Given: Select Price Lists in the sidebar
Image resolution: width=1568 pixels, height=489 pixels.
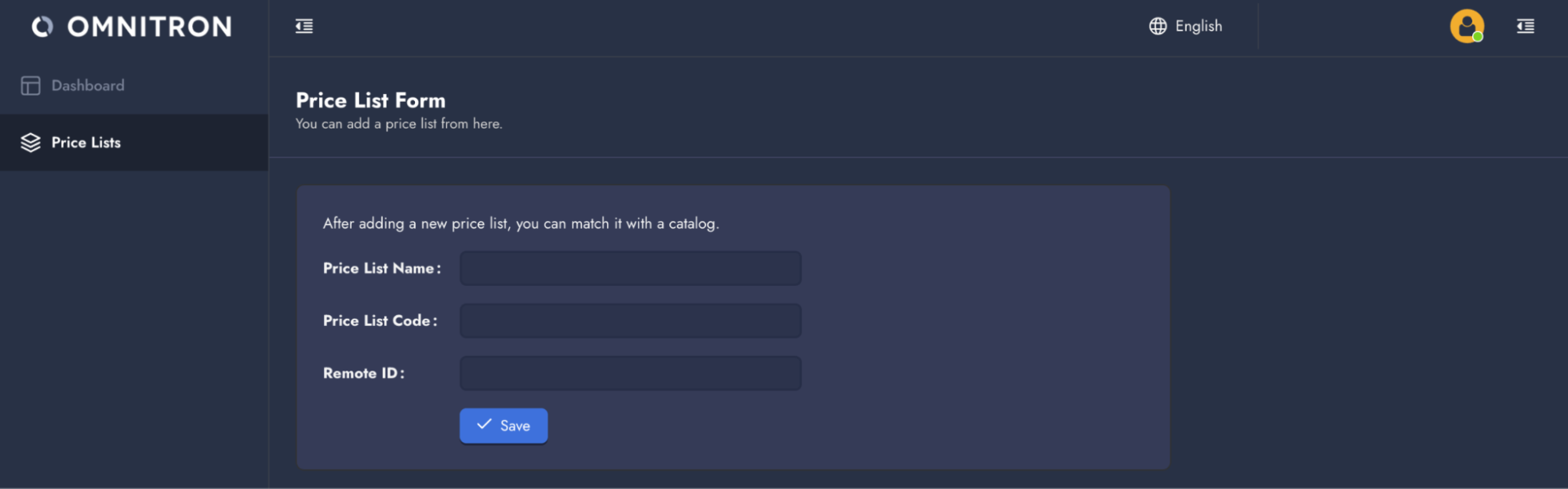Looking at the screenshot, I should [x=86, y=143].
